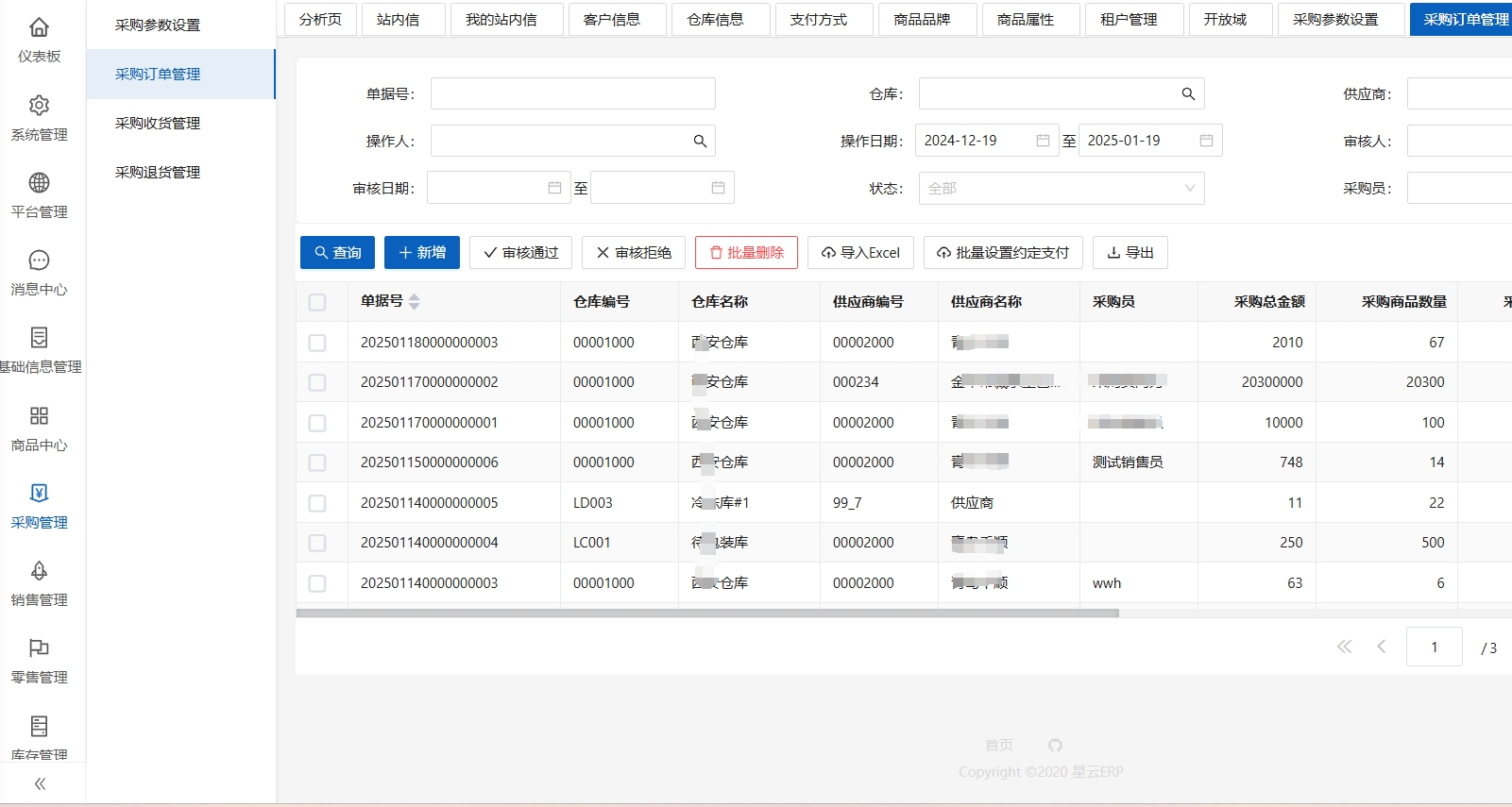Sort the table by 单据号 column
This screenshot has width=1512, height=807.
414,302
